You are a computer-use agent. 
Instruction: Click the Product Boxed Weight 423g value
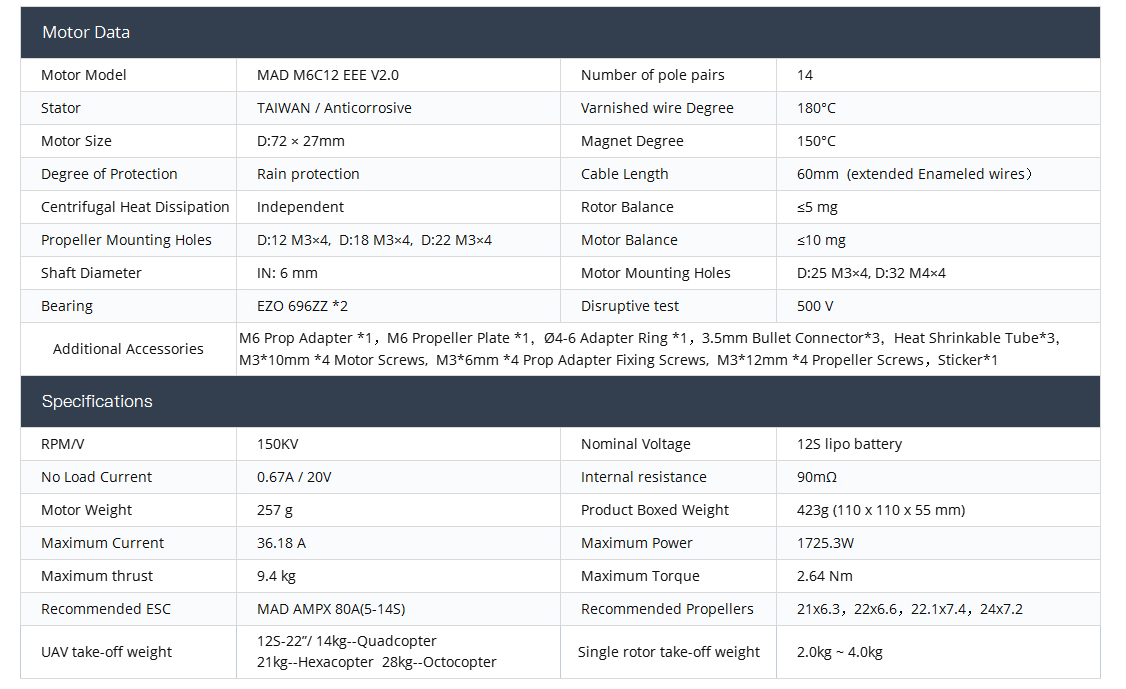point(880,510)
